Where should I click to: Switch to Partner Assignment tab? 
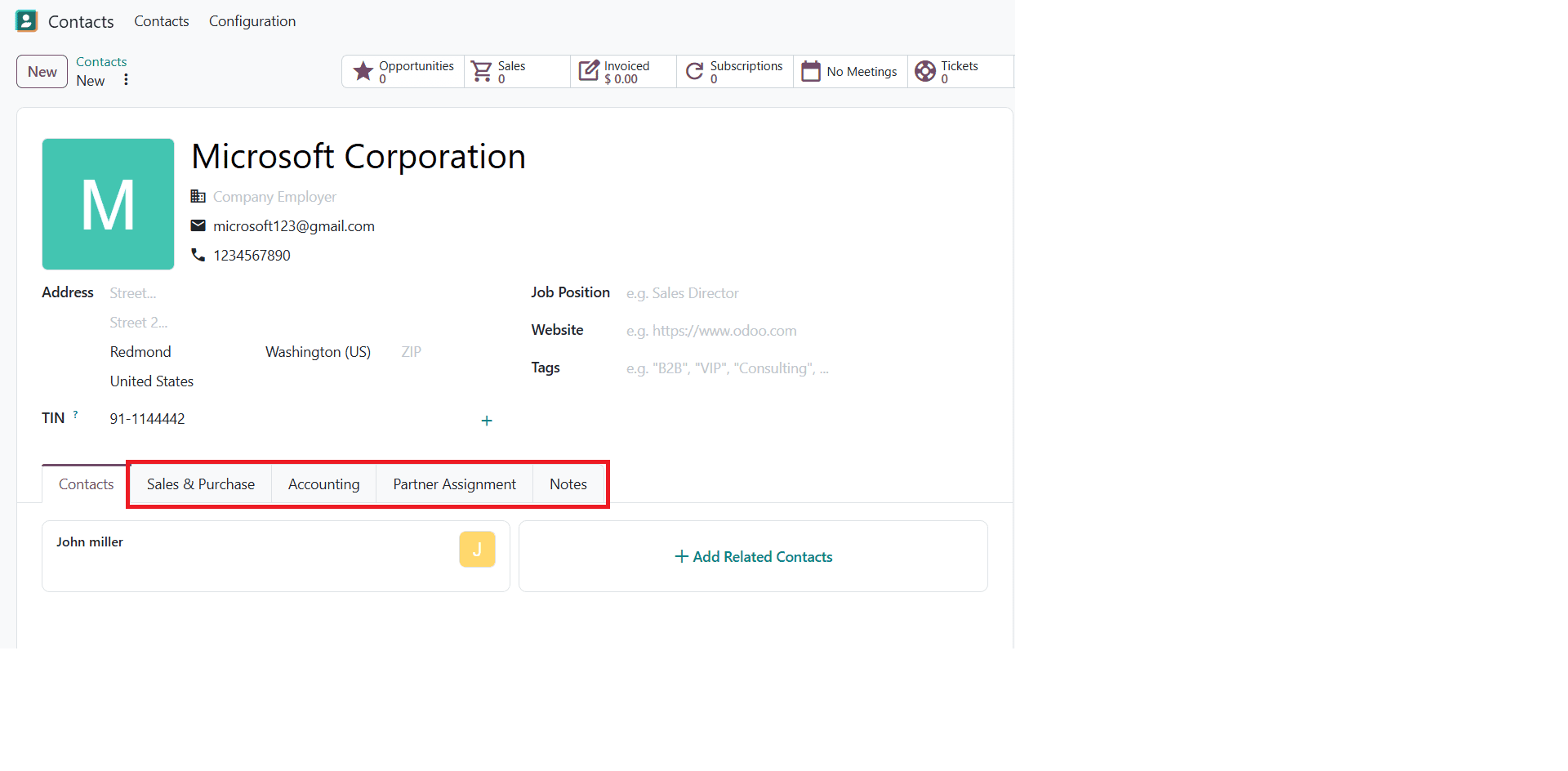click(x=455, y=484)
